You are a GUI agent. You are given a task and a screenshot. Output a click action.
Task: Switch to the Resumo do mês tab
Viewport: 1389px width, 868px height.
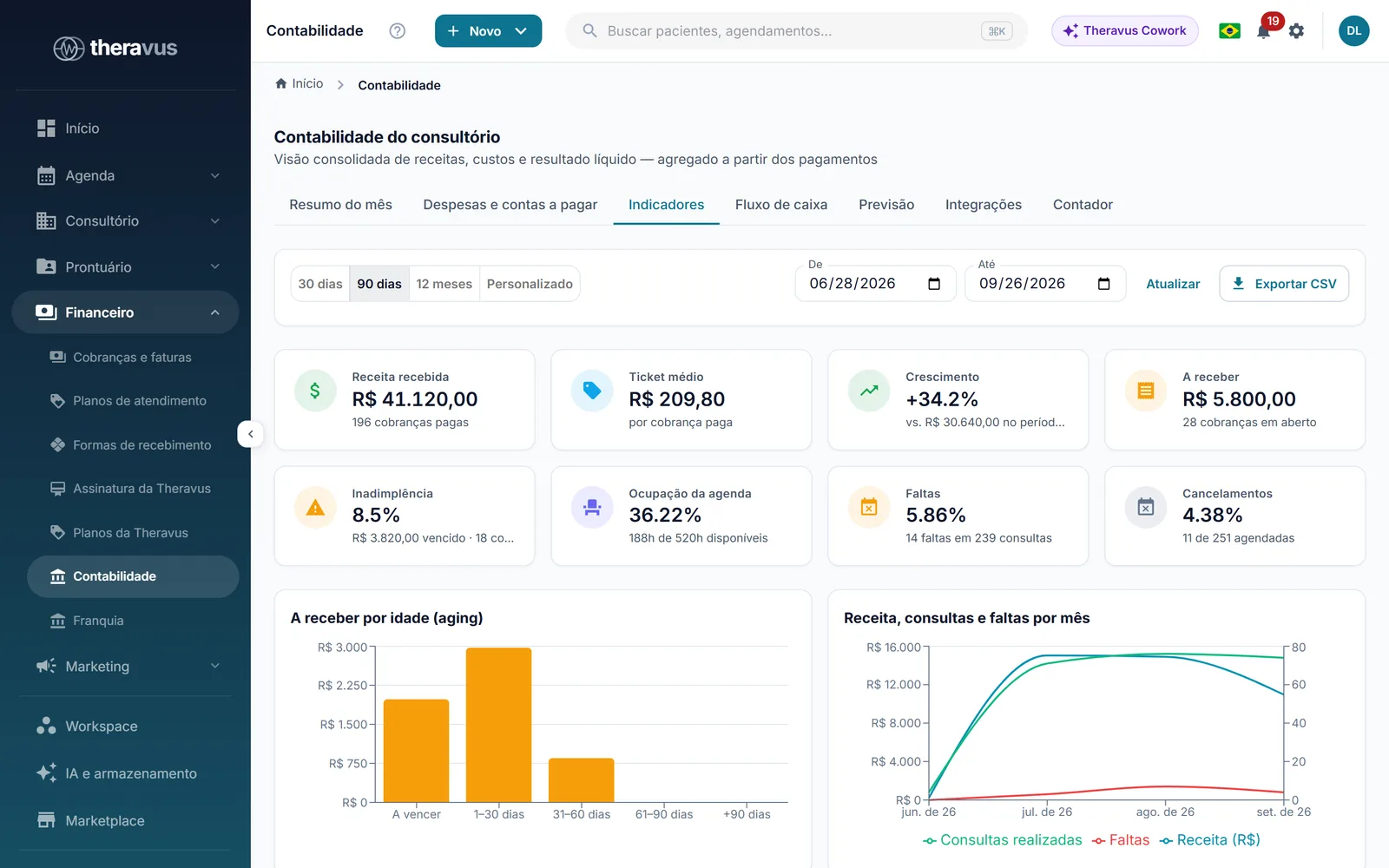pos(340,205)
